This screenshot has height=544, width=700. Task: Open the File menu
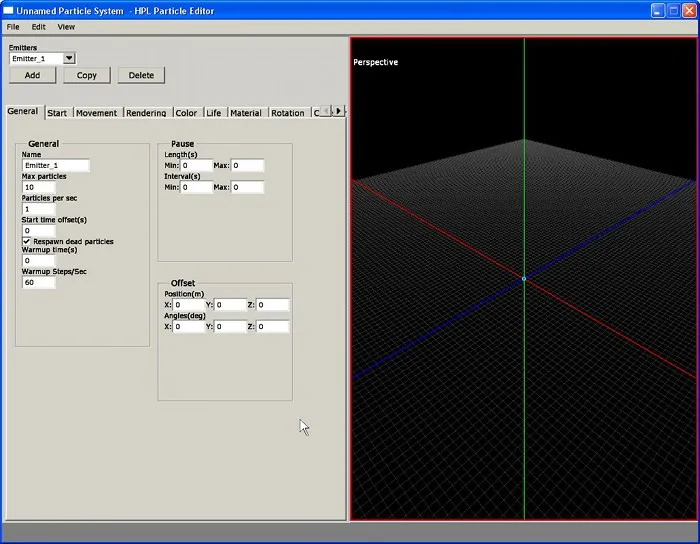pyautogui.click(x=13, y=27)
